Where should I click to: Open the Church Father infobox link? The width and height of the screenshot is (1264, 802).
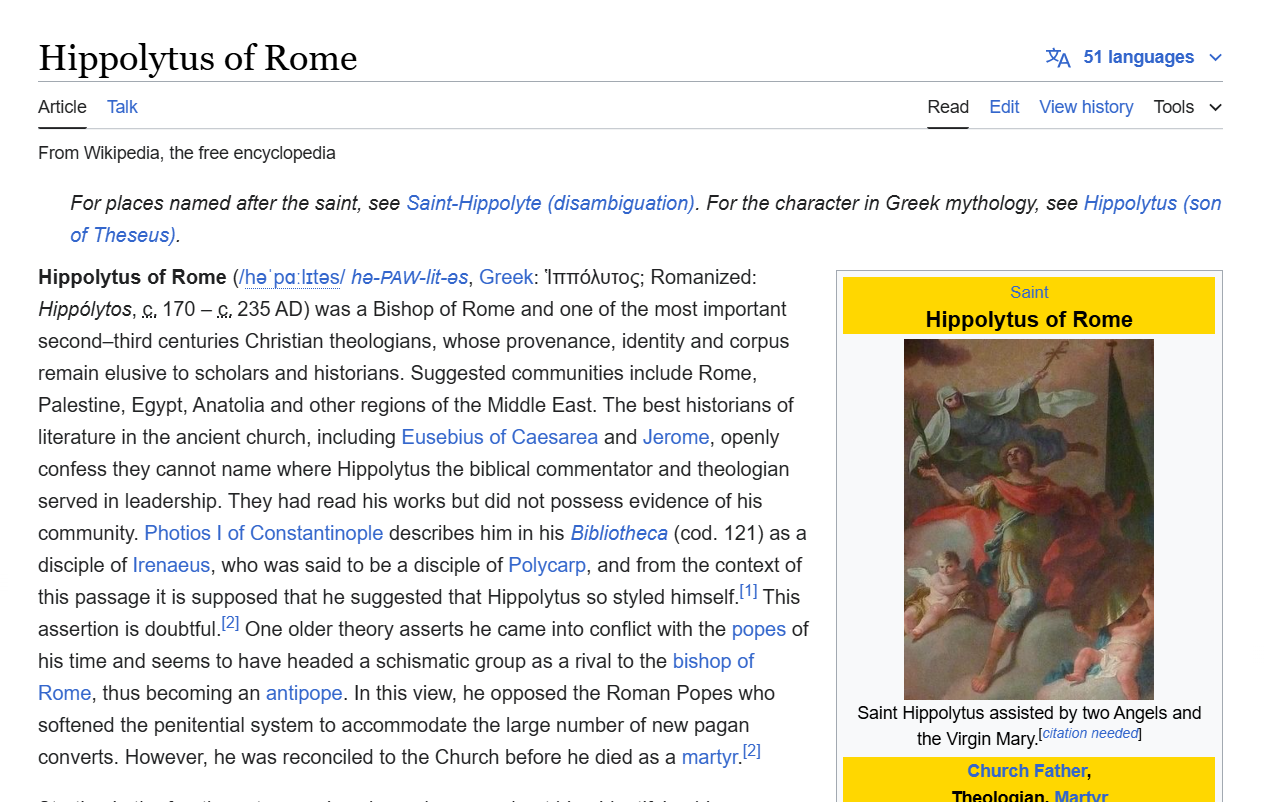[1027, 771]
